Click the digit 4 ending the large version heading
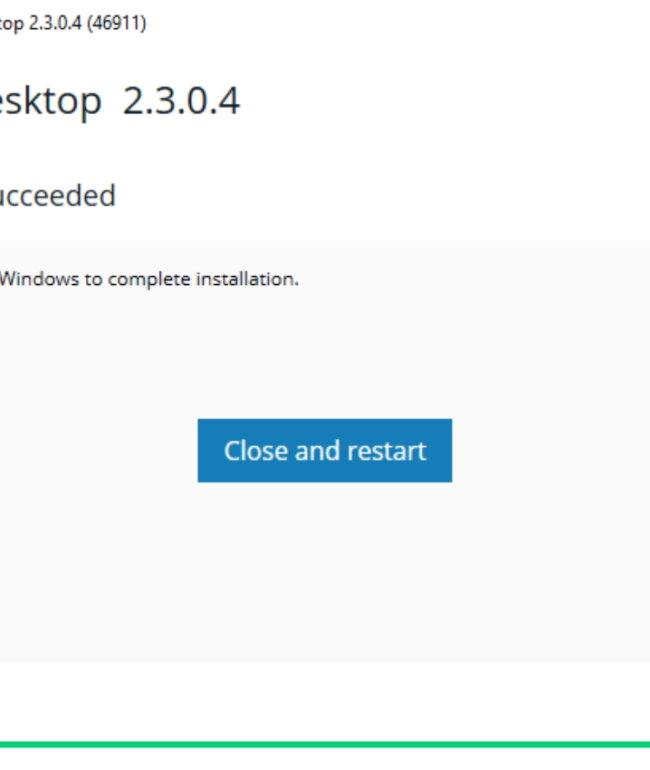Viewport: 650px width, 770px height. pyautogui.click(x=229, y=101)
